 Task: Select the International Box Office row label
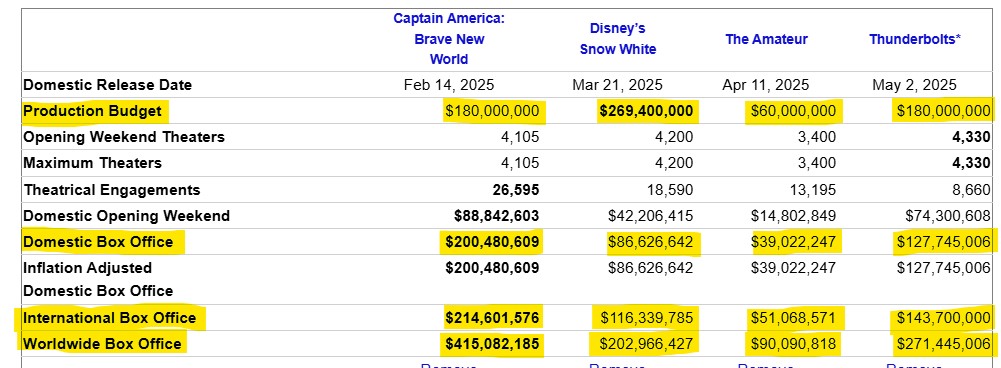click(110, 318)
